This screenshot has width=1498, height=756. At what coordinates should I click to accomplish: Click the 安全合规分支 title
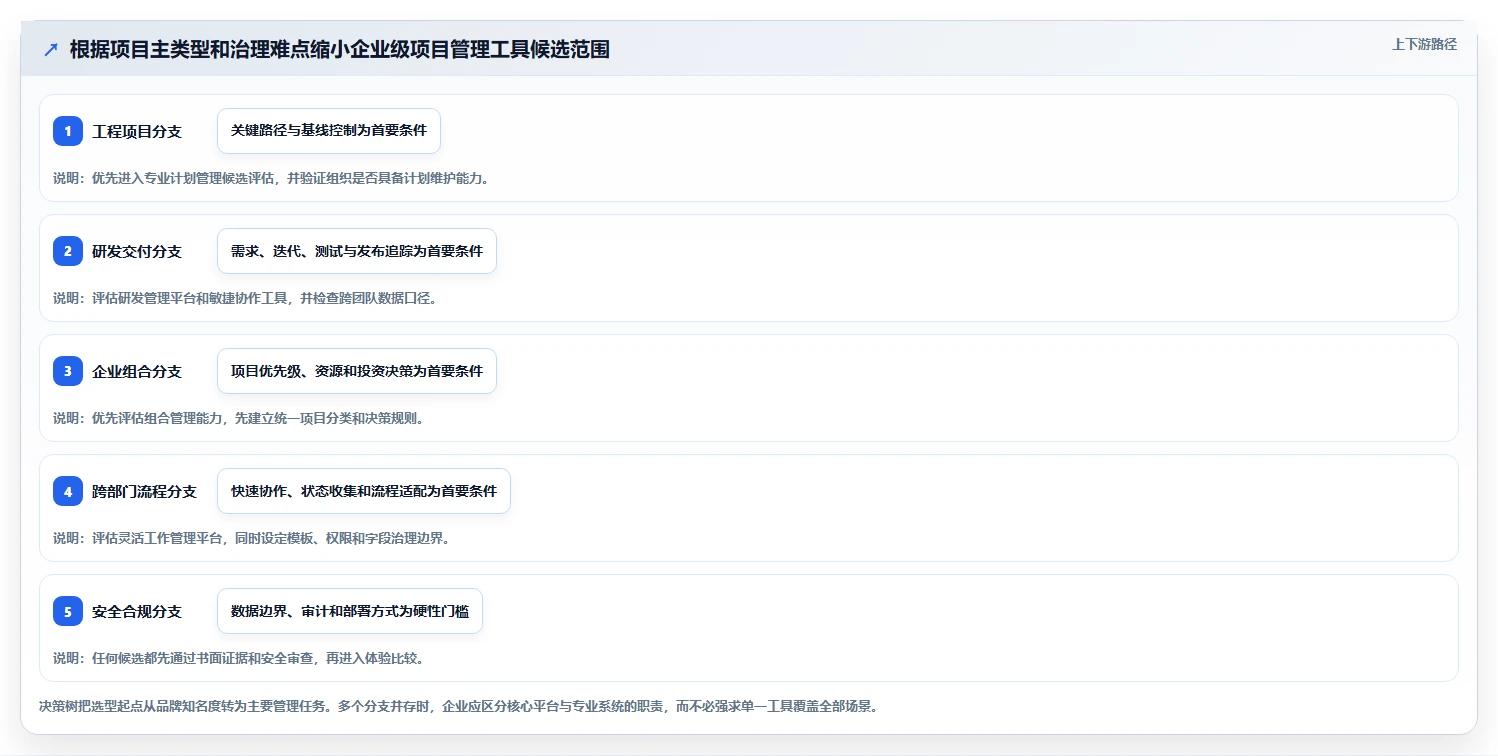click(137, 611)
